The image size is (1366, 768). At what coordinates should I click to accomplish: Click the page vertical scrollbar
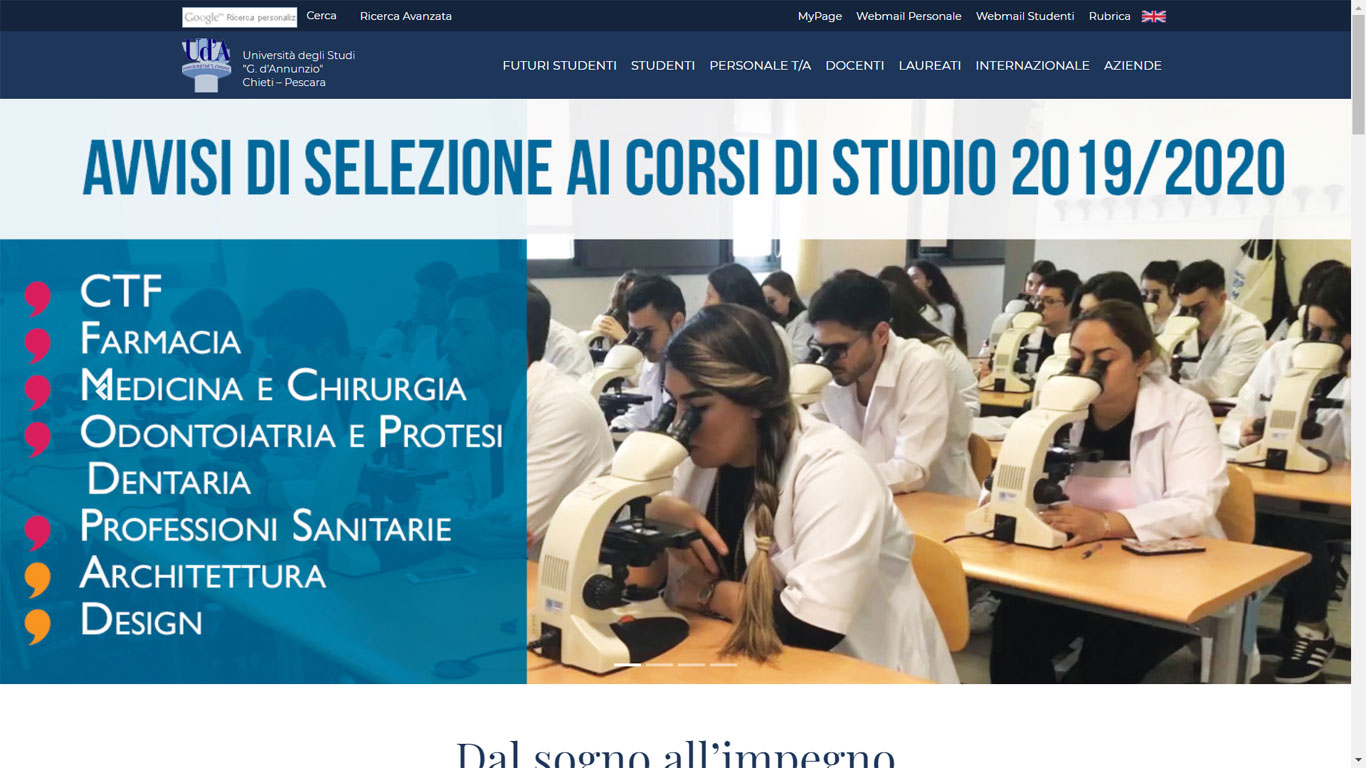(x=1358, y=384)
